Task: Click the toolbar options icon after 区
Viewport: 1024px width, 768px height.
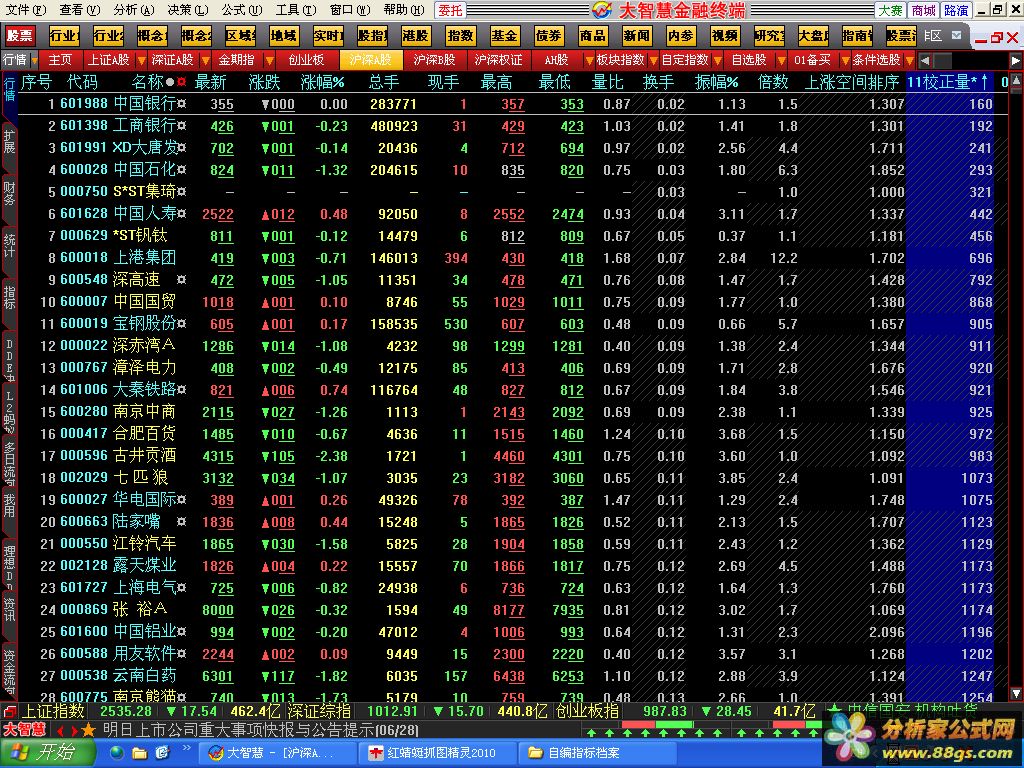Action: (957, 35)
